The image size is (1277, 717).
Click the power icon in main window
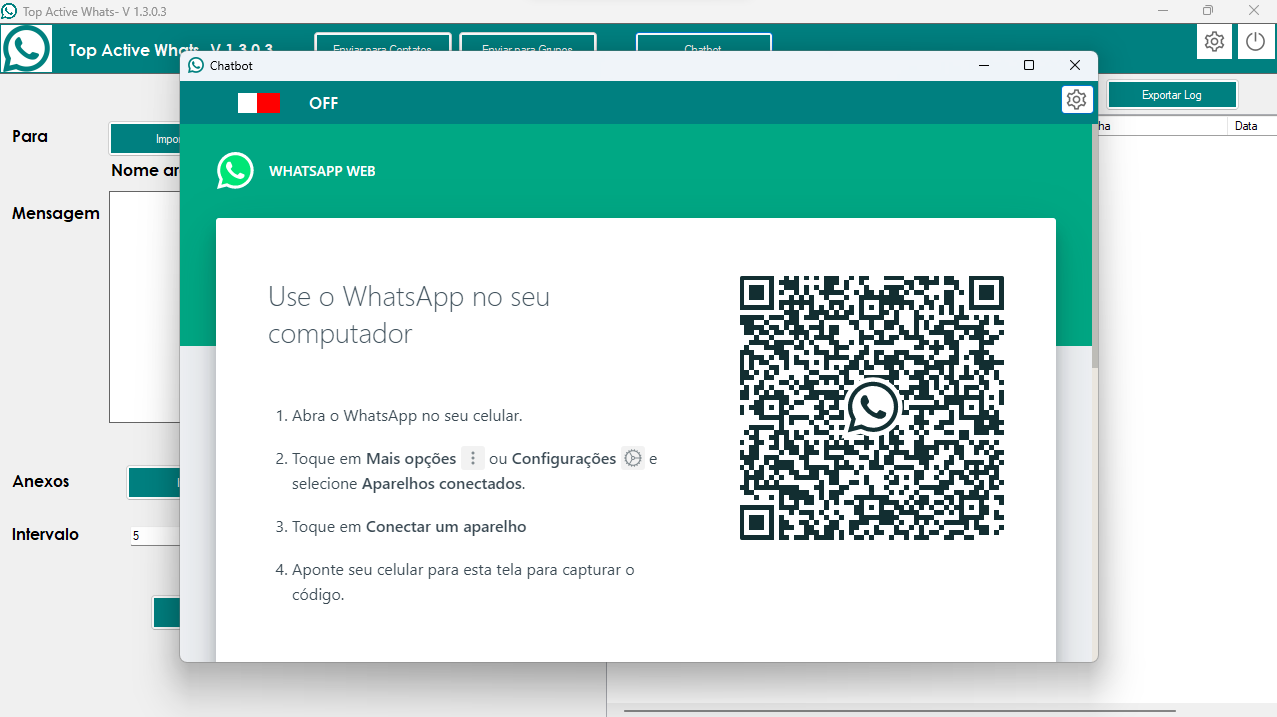click(x=1255, y=42)
